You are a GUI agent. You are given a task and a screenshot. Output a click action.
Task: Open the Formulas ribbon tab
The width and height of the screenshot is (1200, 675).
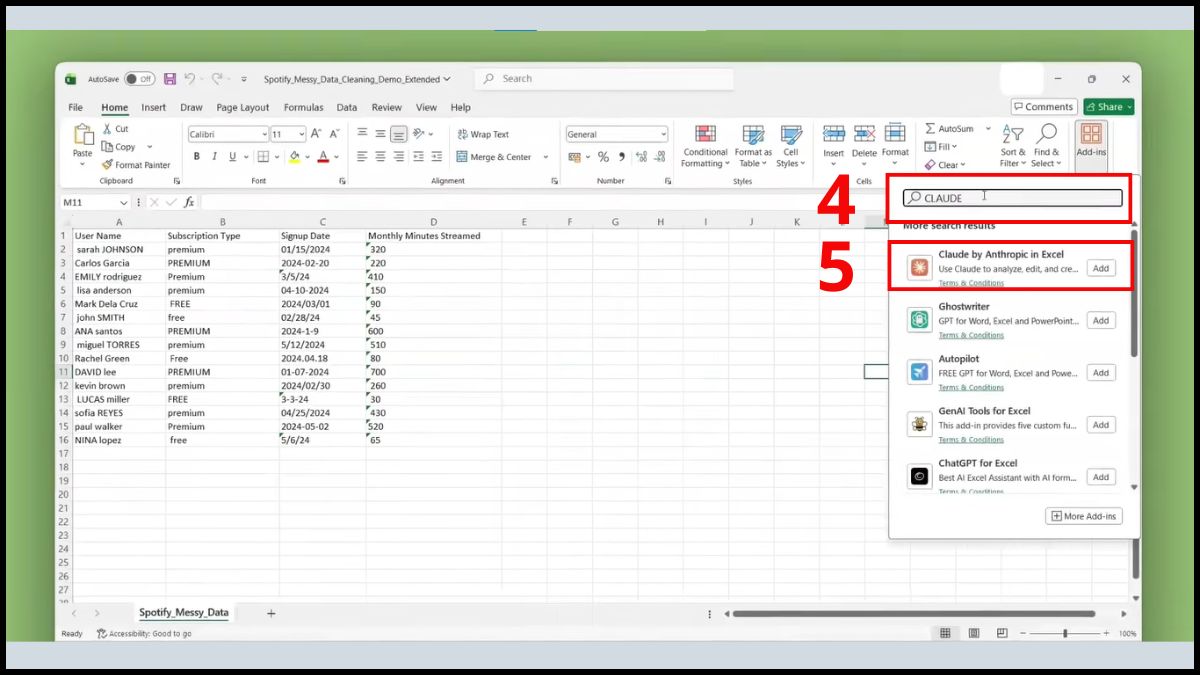point(303,107)
